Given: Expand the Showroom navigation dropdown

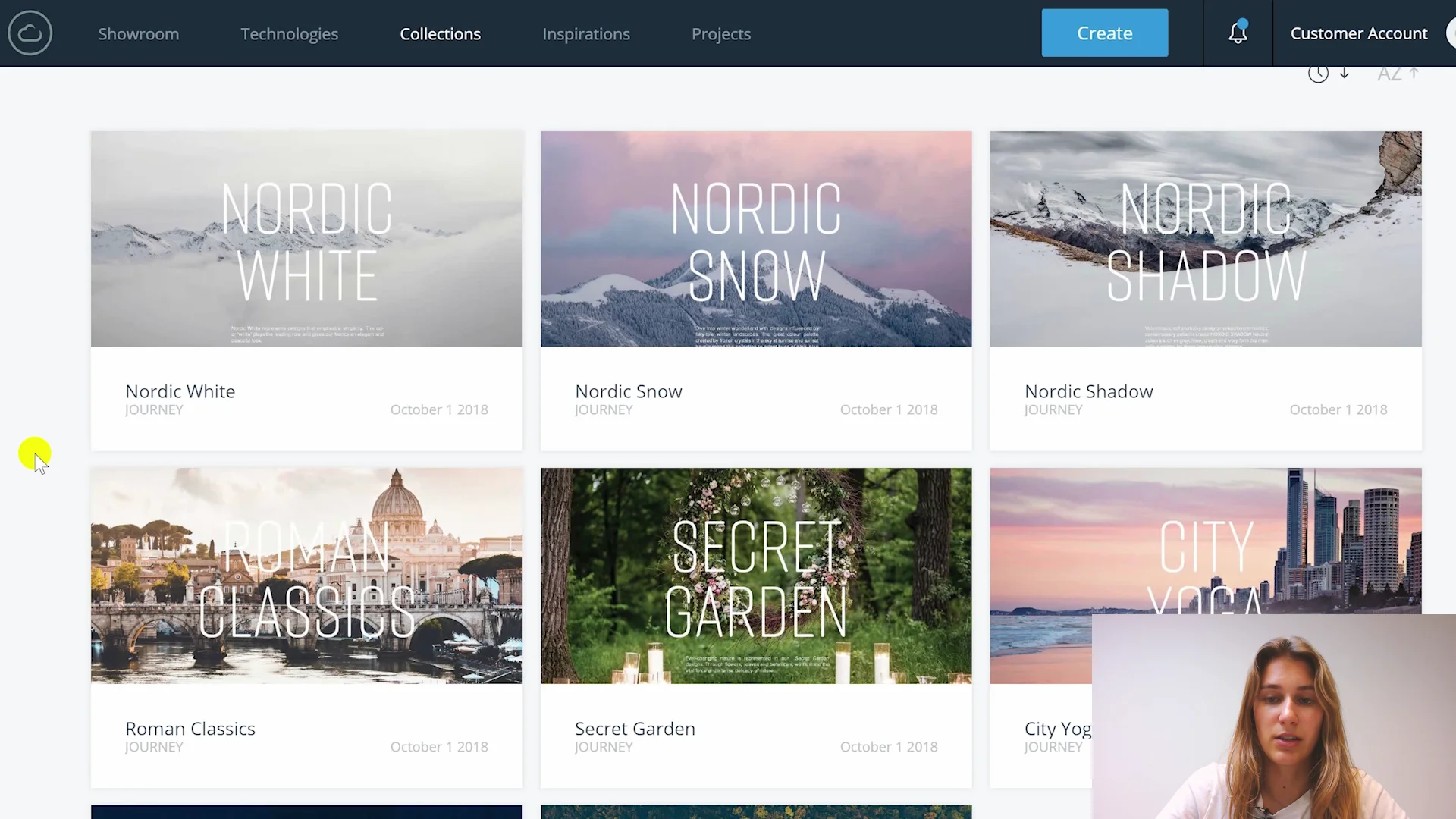Looking at the screenshot, I should point(139,33).
